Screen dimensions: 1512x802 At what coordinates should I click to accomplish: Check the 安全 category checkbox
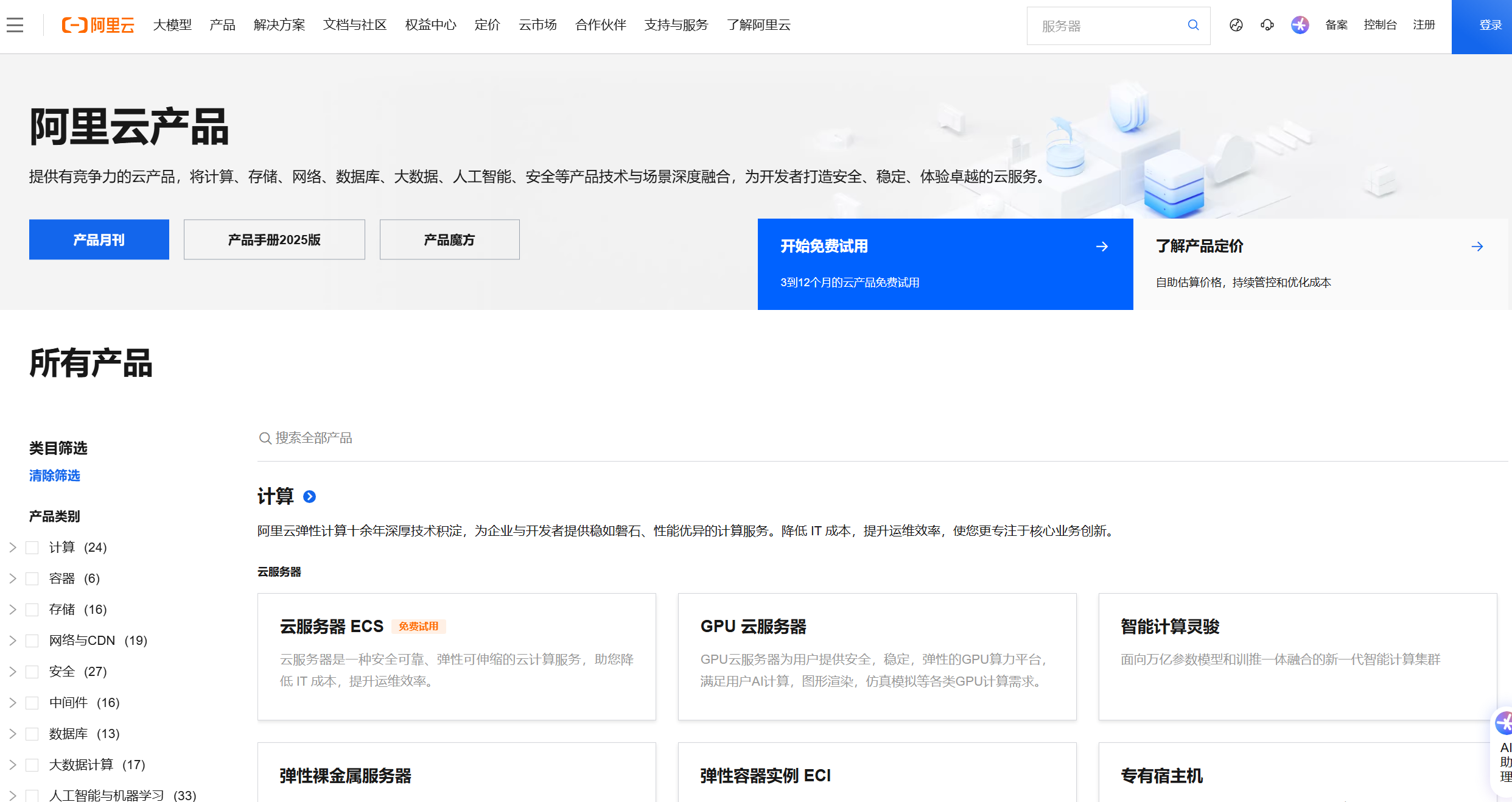(32, 671)
